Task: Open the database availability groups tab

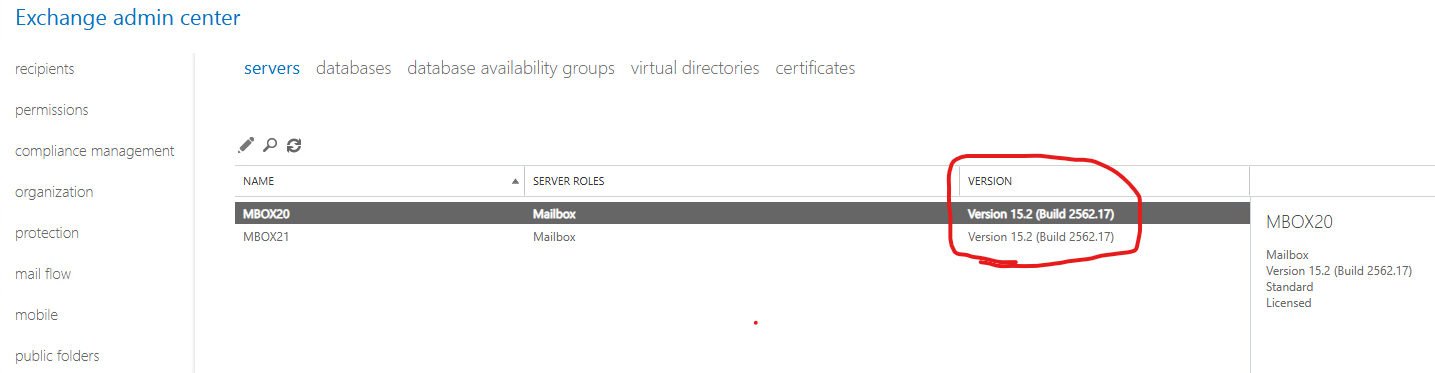Action: 511,68
